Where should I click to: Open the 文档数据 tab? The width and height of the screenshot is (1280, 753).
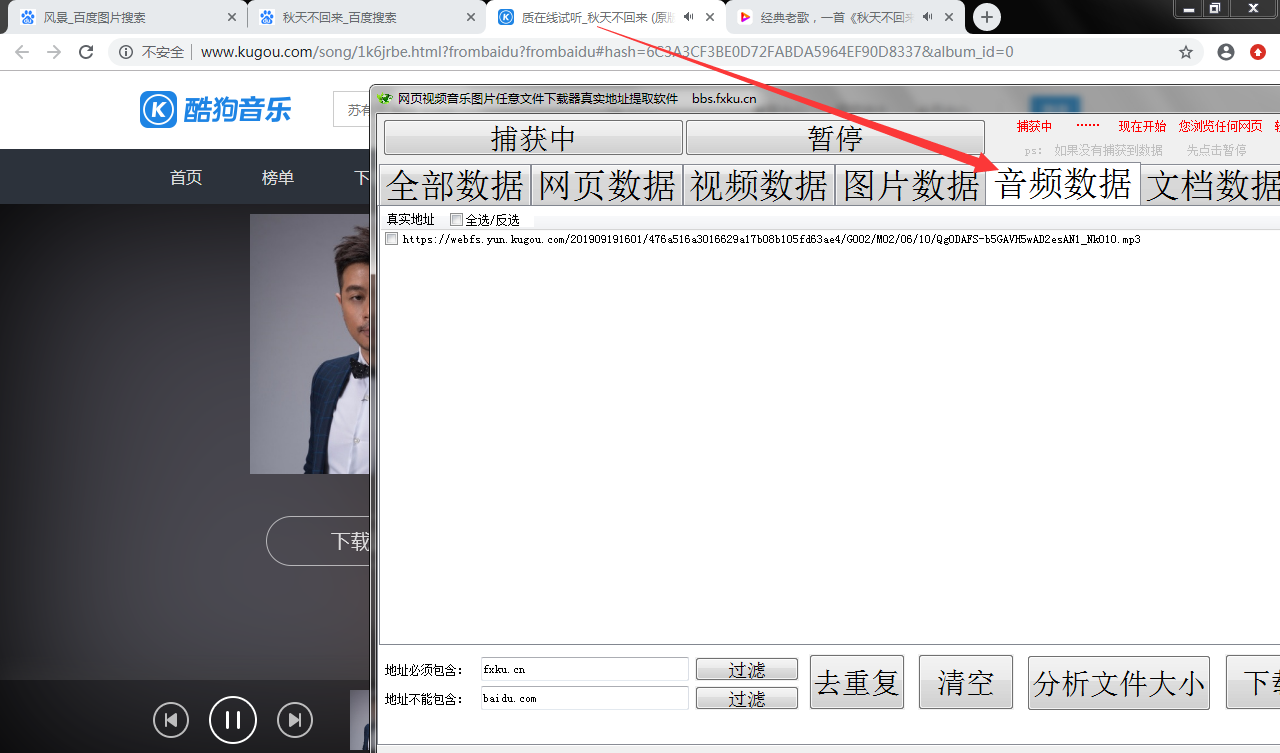[x=1211, y=185]
